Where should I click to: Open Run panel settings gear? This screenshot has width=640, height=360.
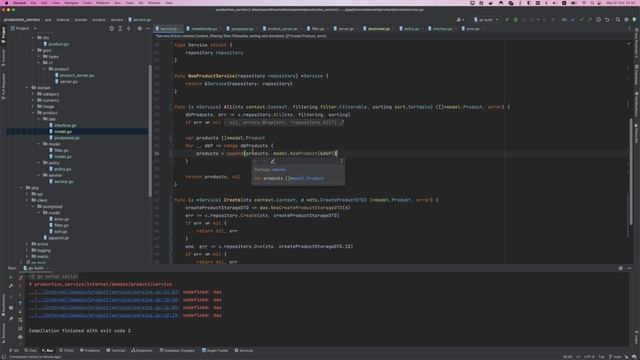[621, 268]
